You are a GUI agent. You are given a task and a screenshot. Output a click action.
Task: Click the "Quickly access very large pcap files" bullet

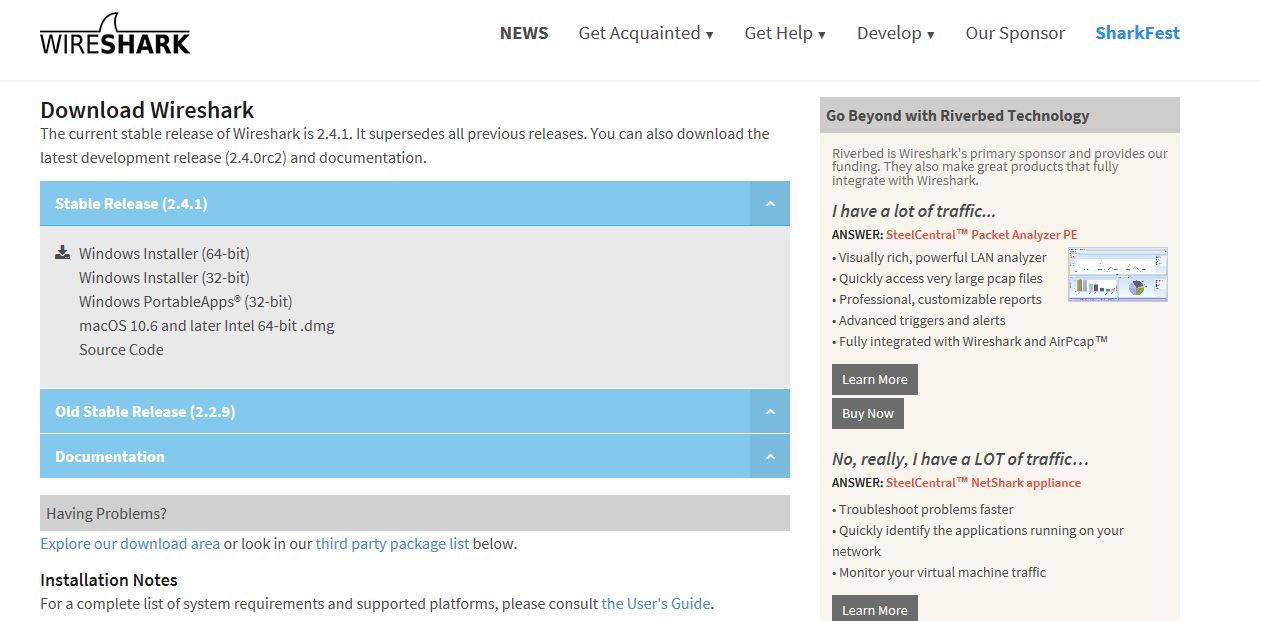point(937,278)
